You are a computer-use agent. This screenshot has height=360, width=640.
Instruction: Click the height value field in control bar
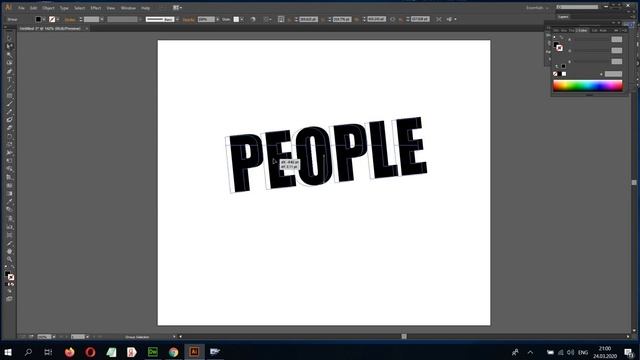(x=420, y=19)
